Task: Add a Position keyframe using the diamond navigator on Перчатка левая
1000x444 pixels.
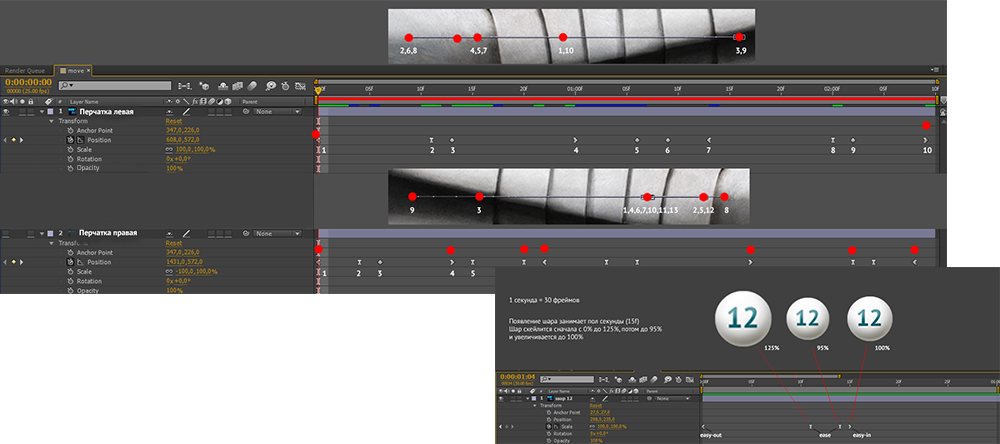Action: 14,140
